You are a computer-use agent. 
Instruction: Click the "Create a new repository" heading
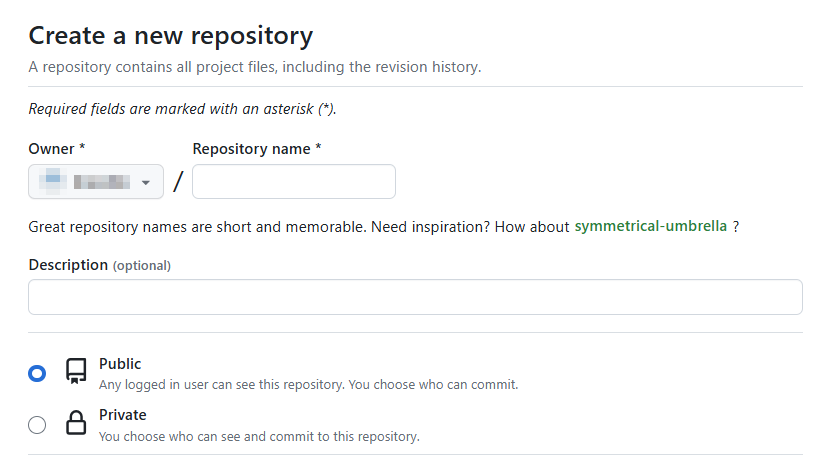170,36
